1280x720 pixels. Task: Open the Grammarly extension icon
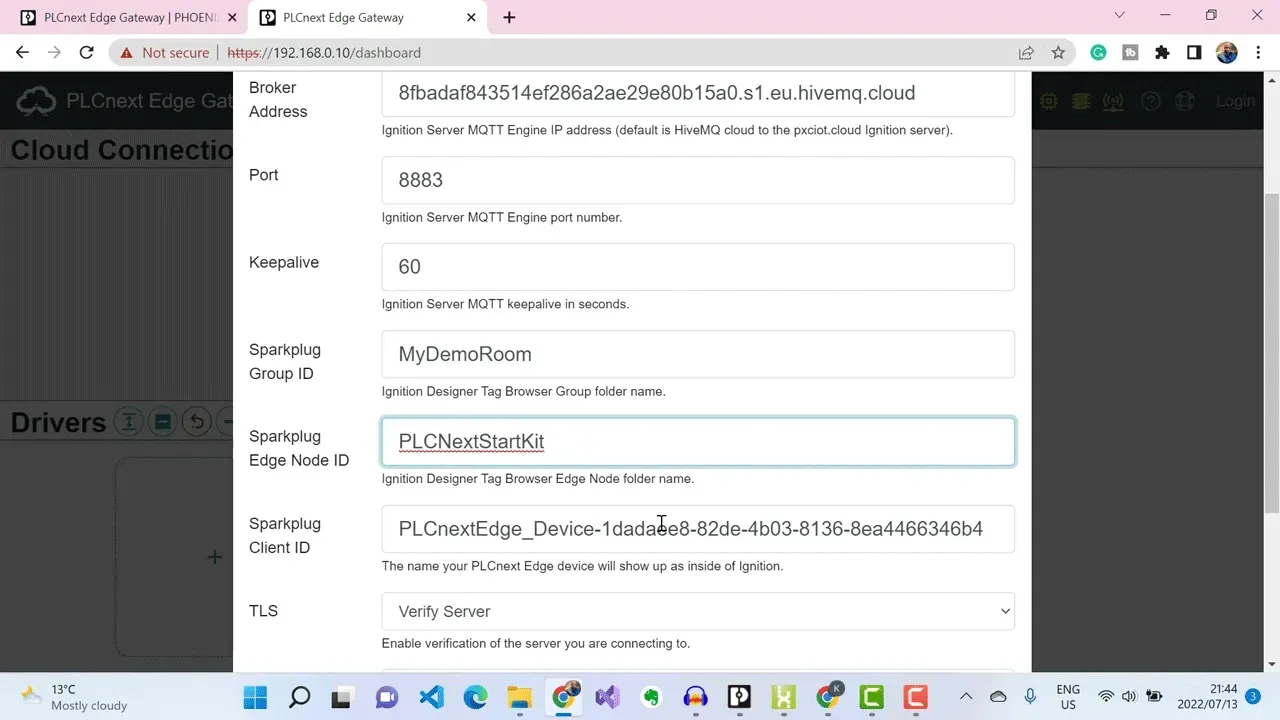point(1098,53)
